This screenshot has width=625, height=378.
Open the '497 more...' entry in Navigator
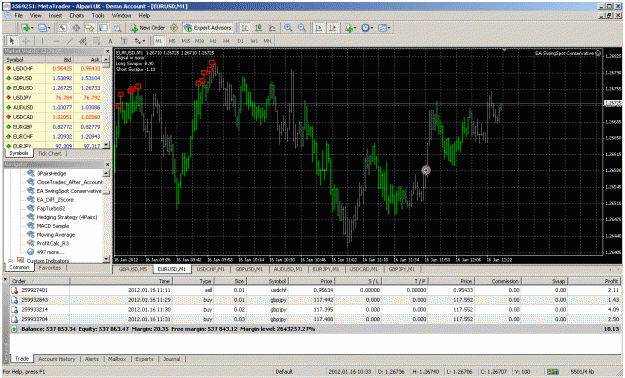point(50,252)
